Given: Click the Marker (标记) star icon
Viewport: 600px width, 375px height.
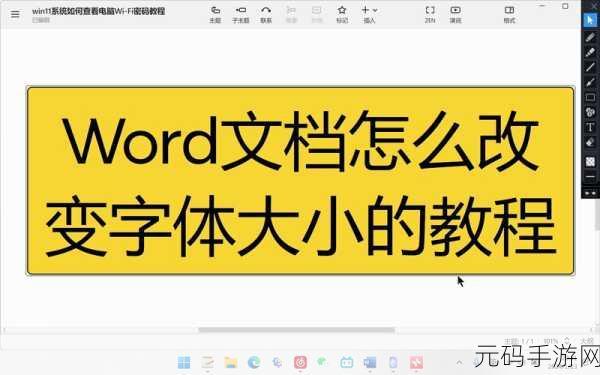Looking at the screenshot, I should click(342, 10).
